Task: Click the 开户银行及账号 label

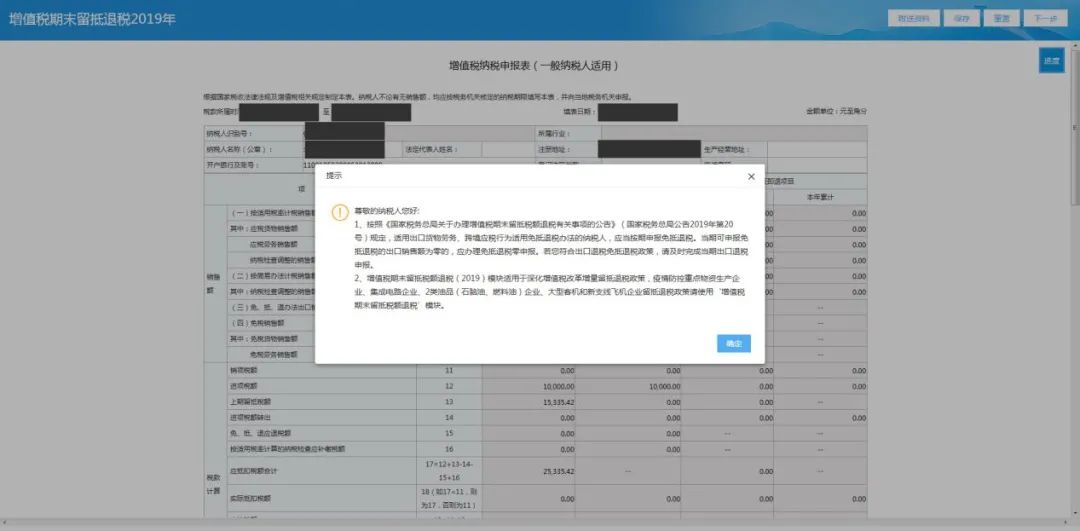Action: (231, 165)
